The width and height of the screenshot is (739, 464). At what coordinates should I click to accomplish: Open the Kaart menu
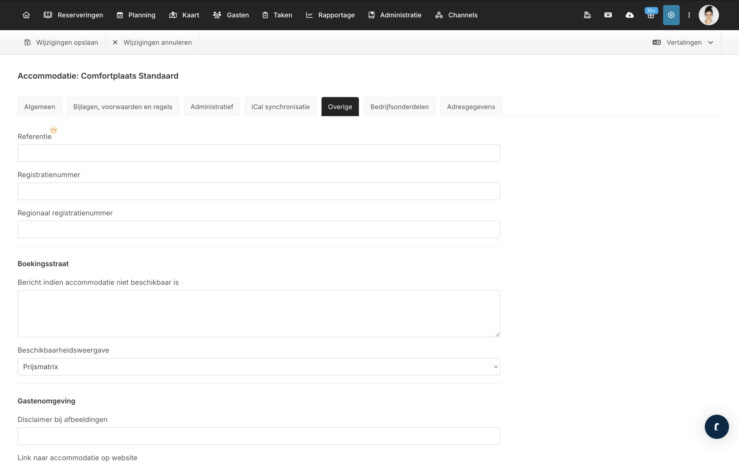pos(184,15)
